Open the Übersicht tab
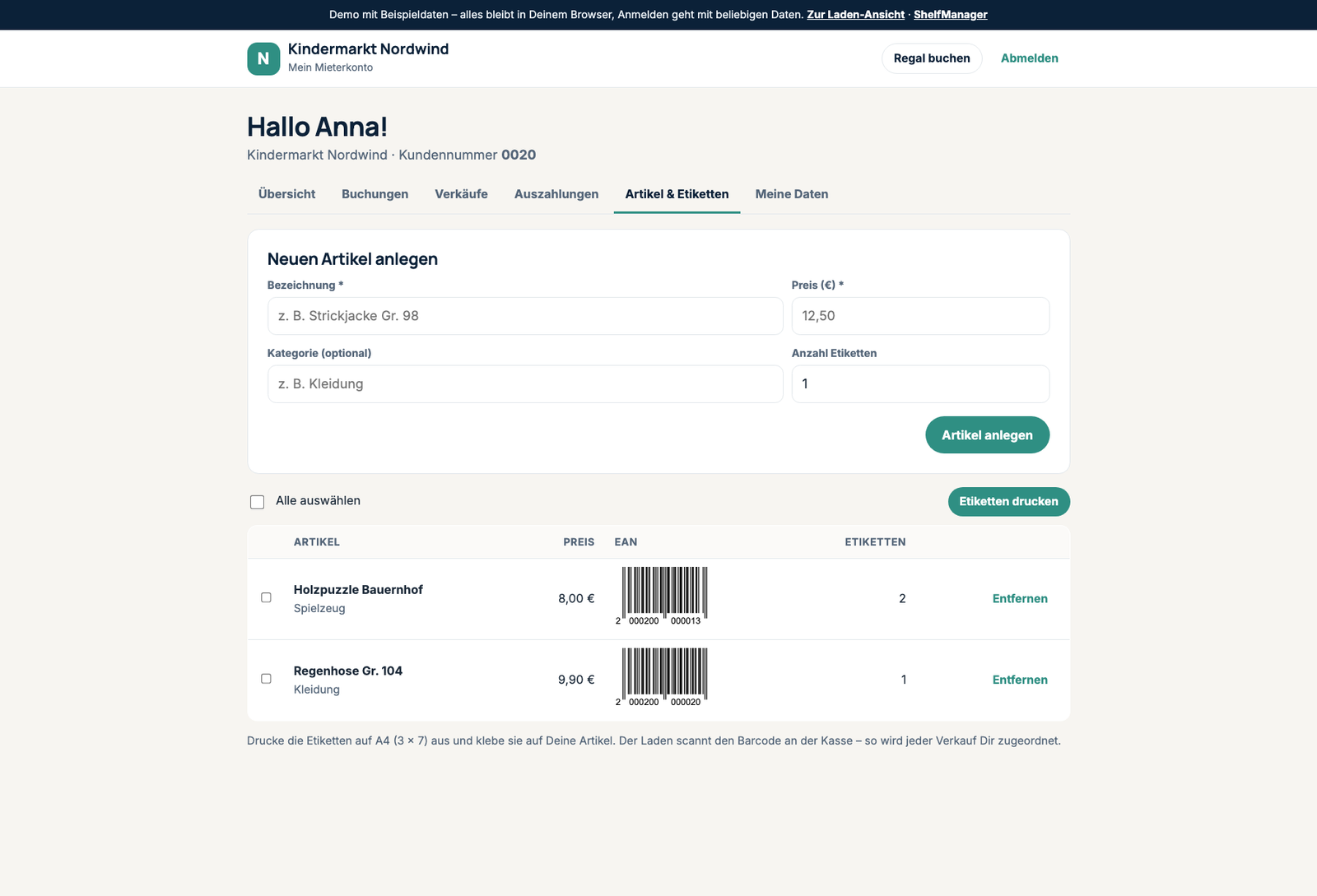This screenshot has height=896, width=1317. tap(286, 194)
